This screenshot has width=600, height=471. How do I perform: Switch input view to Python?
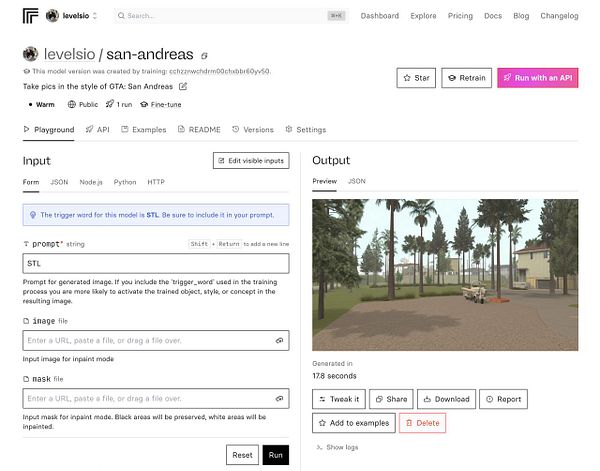click(x=125, y=182)
